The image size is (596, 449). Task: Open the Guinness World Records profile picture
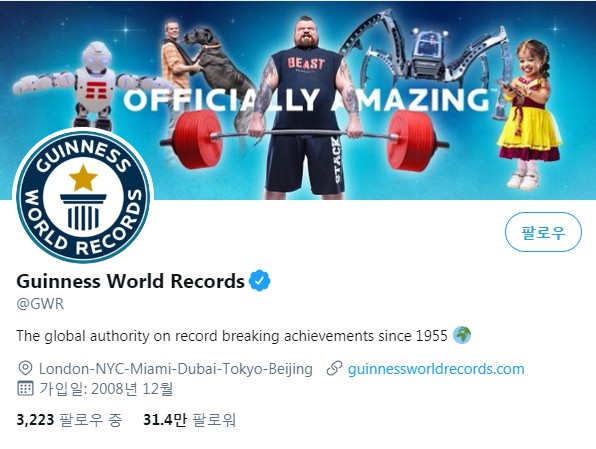point(83,196)
